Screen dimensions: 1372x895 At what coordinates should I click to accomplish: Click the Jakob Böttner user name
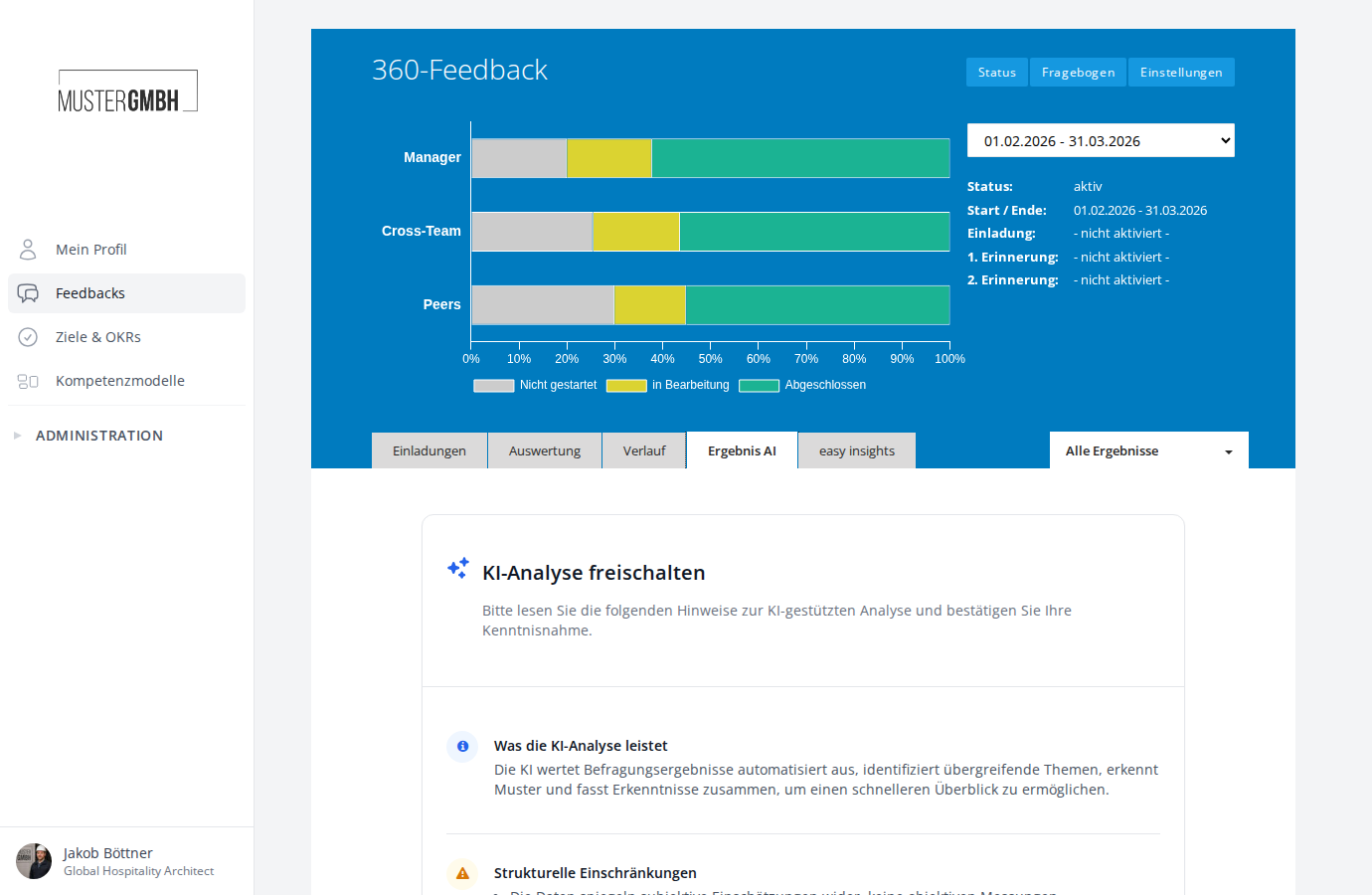tap(108, 853)
